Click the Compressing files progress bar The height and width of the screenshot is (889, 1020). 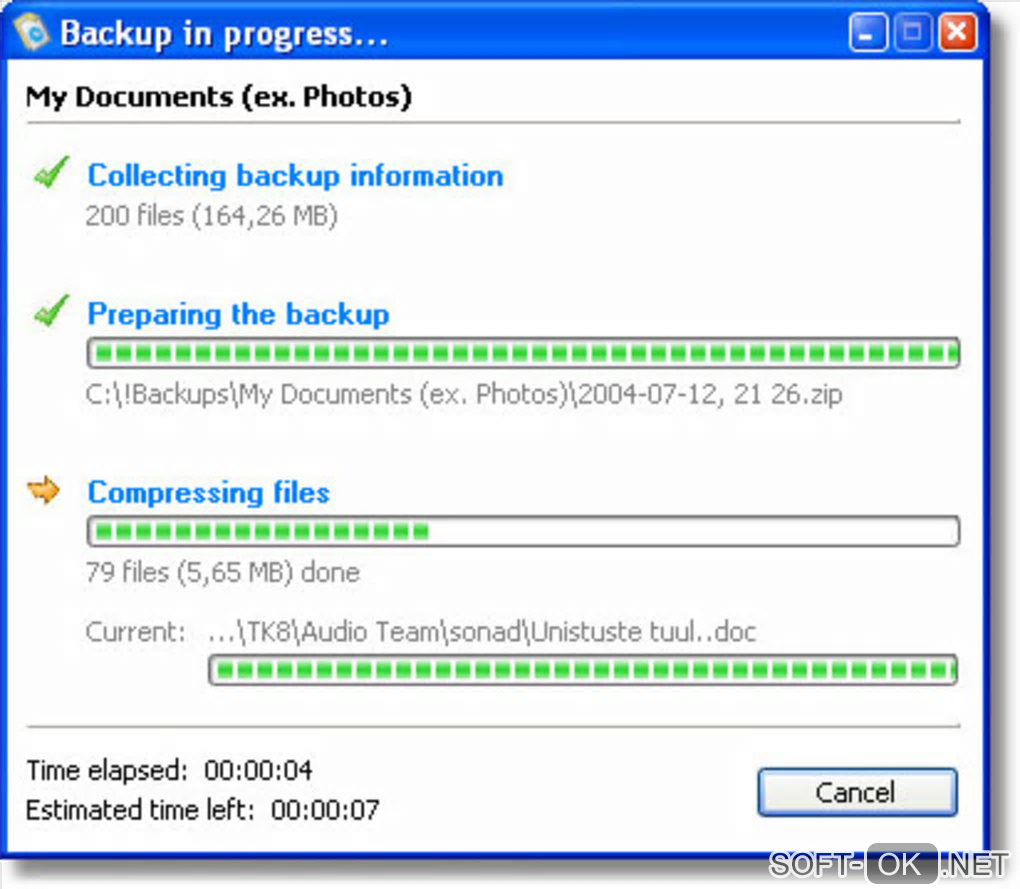click(x=523, y=531)
